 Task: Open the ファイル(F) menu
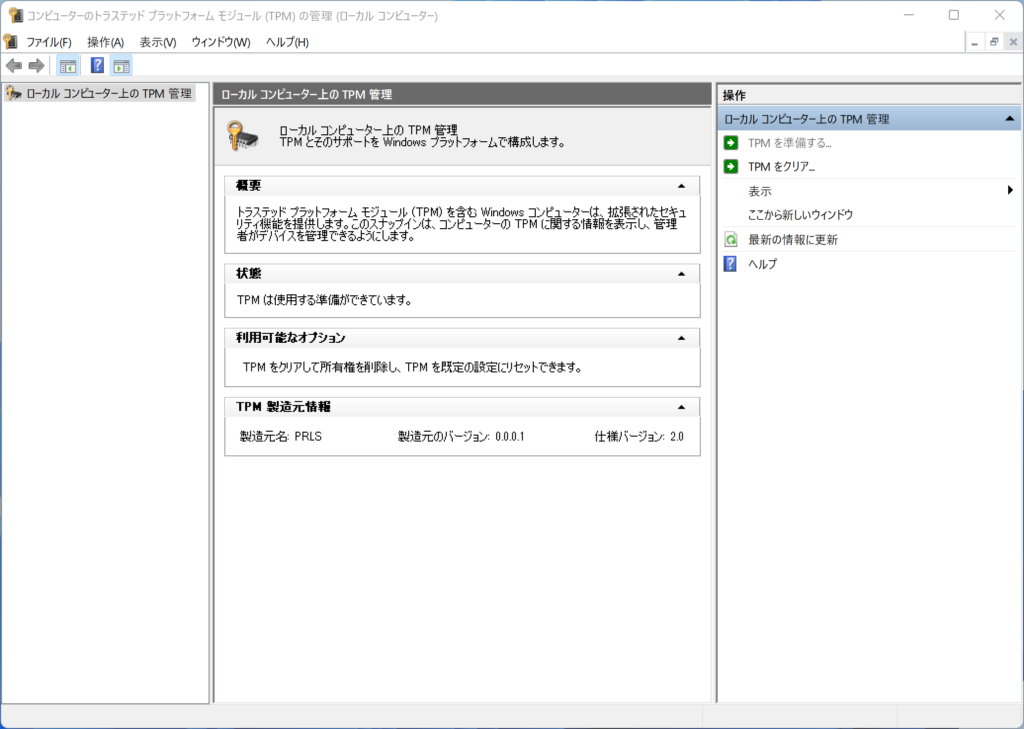click(x=49, y=42)
